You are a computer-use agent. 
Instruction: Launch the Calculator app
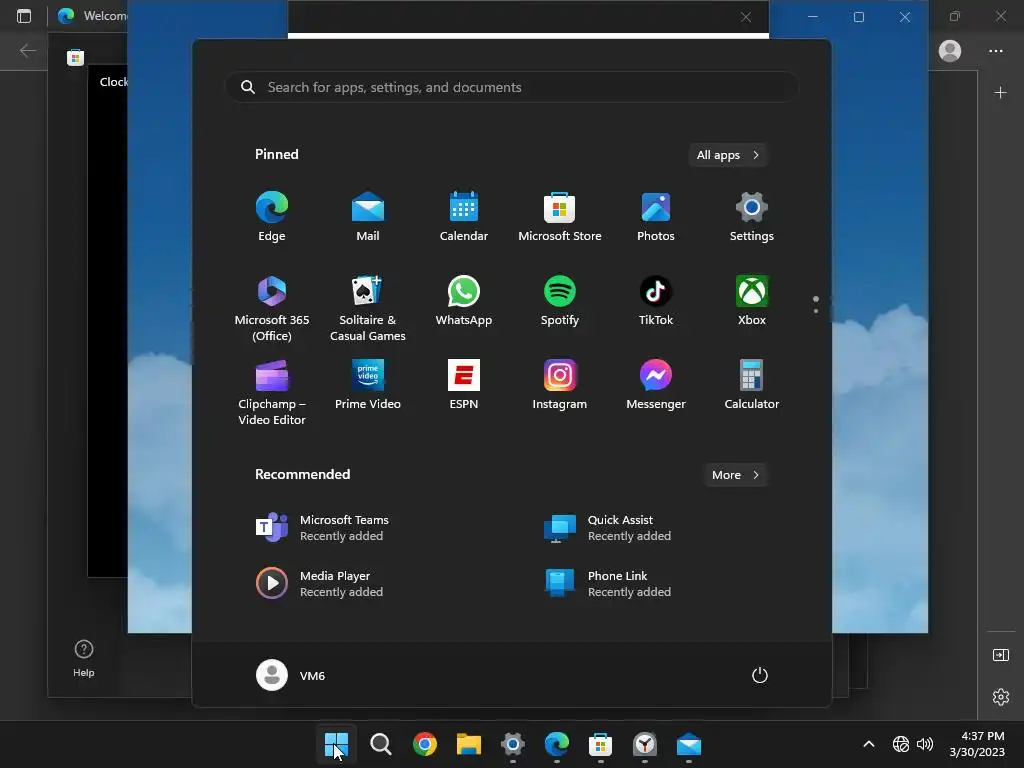pyautogui.click(x=752, y=385)
